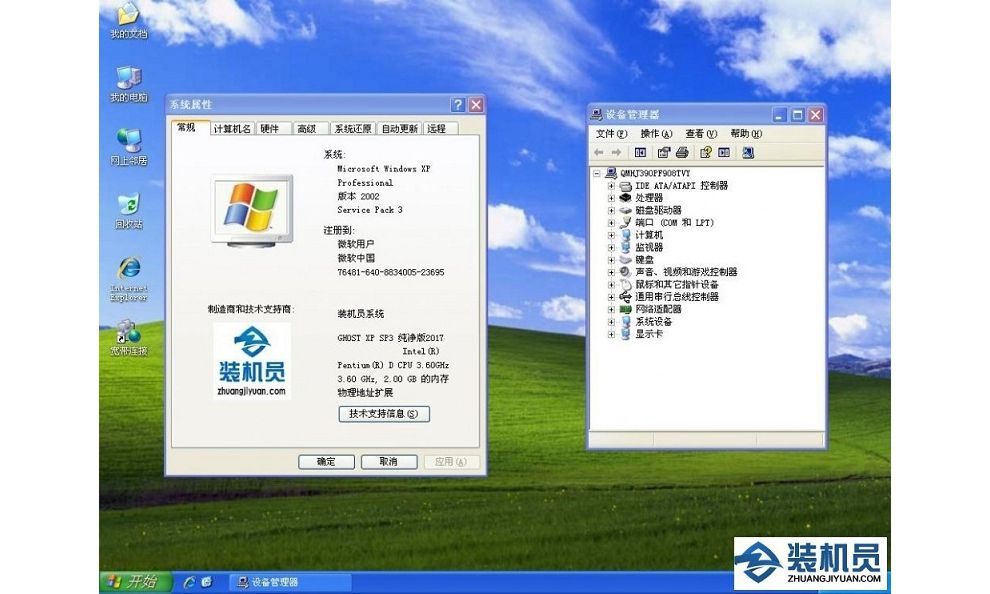
Task: Open the 开始 Start menu
Action: (131, 581)
